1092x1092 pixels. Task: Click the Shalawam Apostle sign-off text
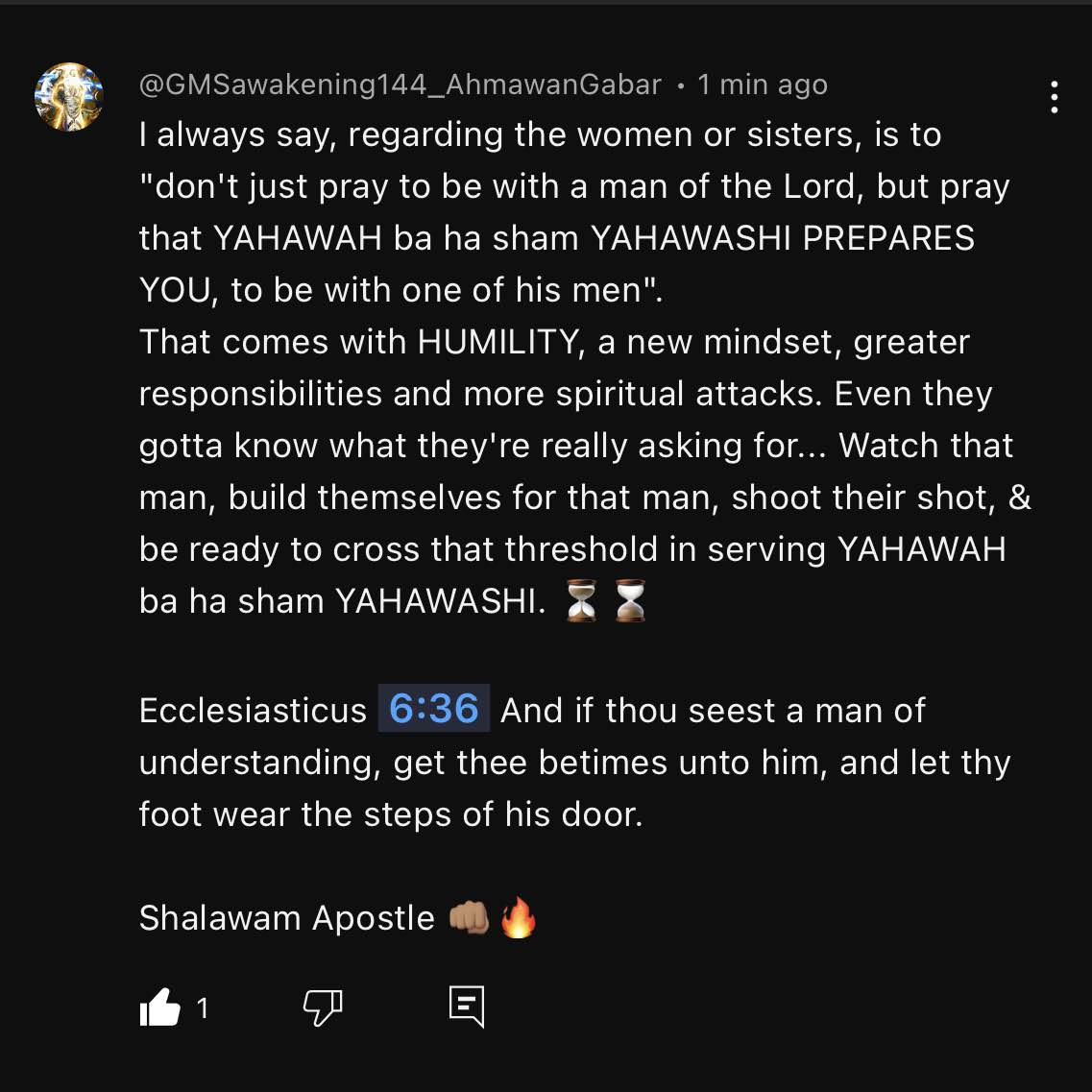287,918
